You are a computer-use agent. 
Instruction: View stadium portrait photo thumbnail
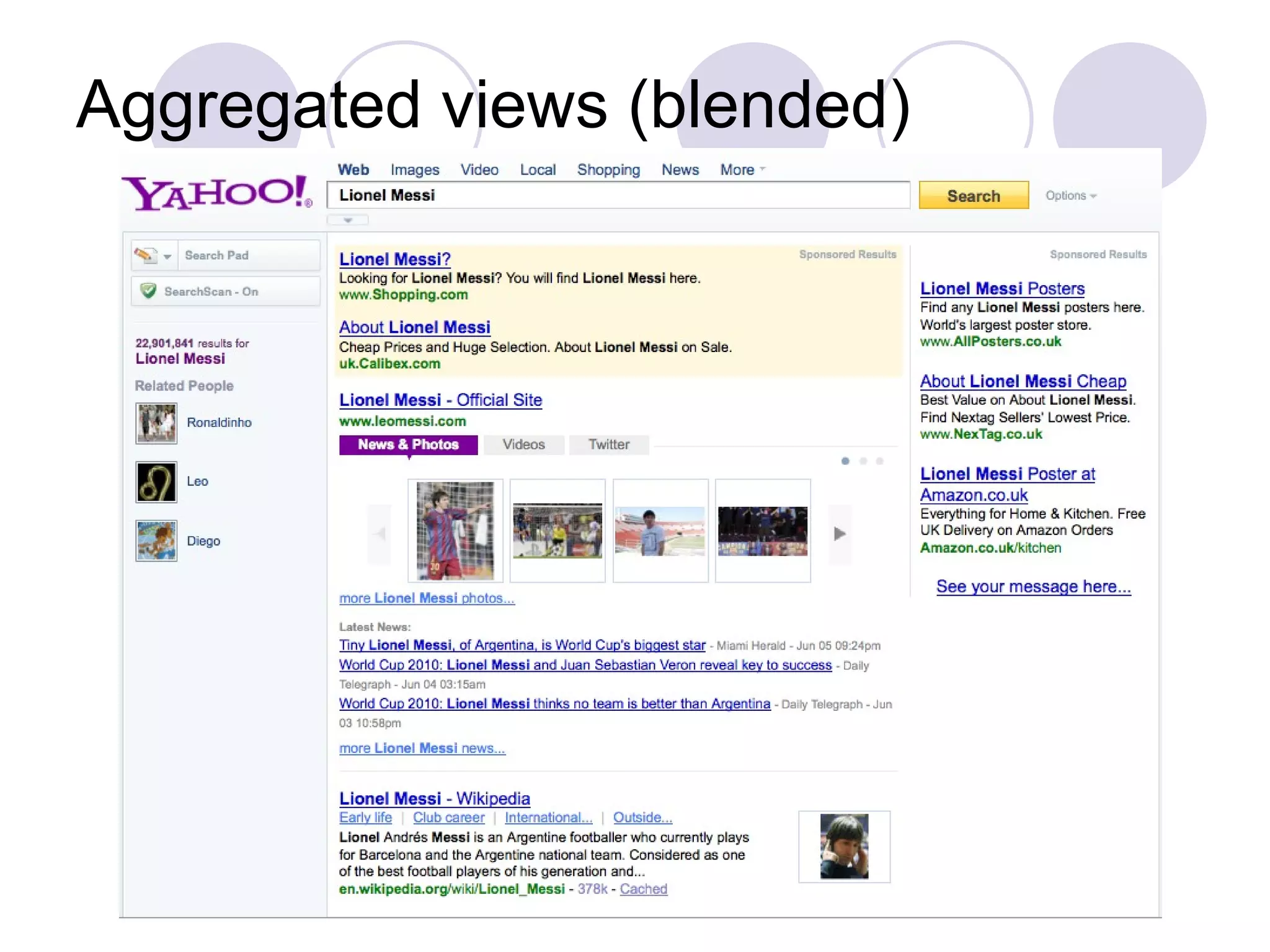pos(660,531)
